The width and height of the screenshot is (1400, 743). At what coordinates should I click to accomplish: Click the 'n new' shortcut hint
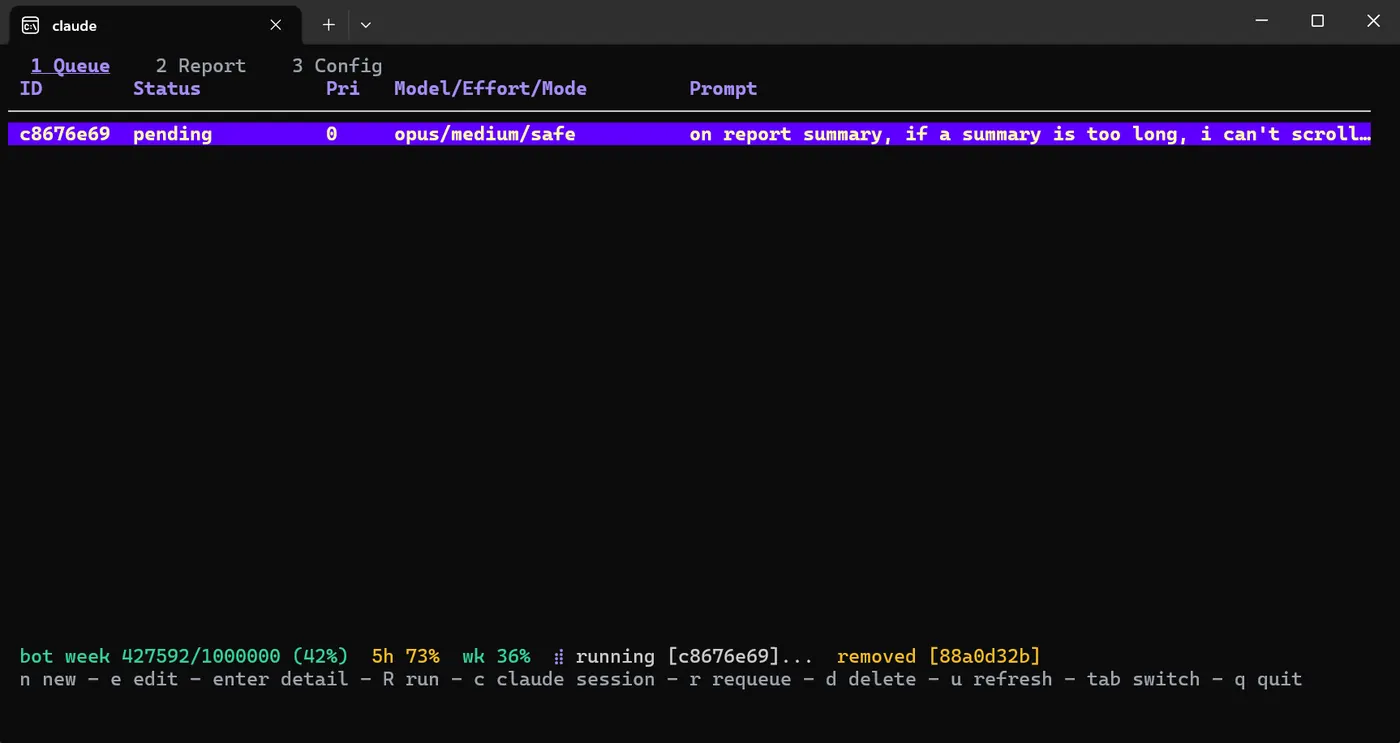pyautogui.click(x=48, y=679)
